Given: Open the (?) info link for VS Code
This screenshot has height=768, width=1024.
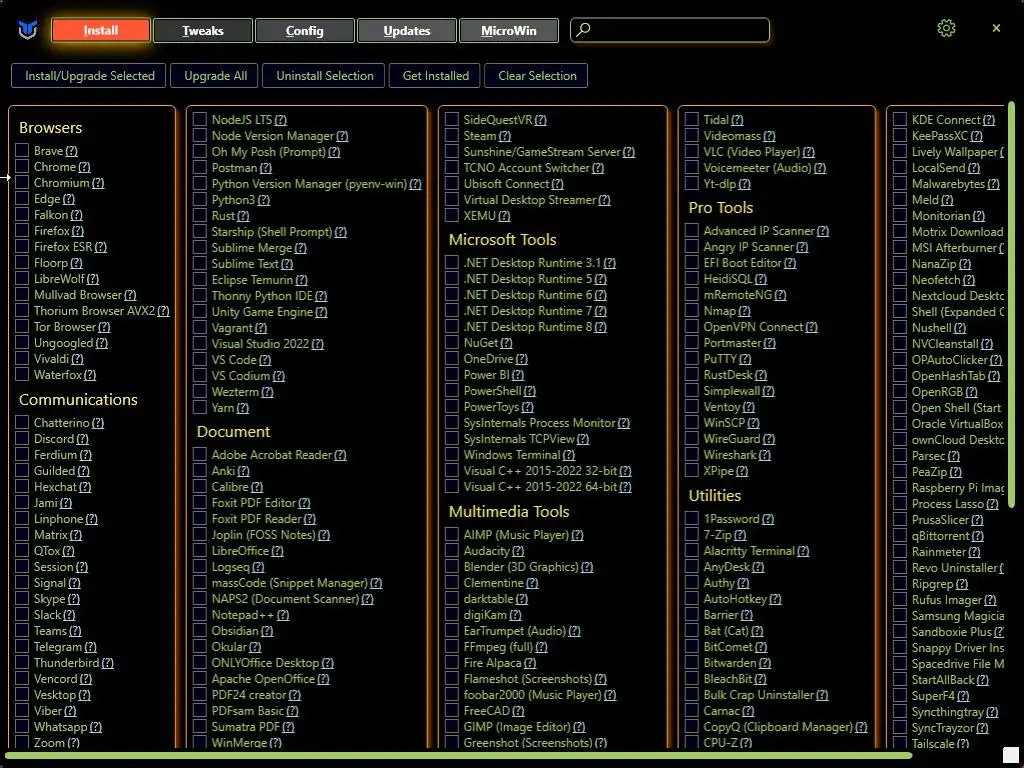Looking at the screenshot, I should coord(265,360).
